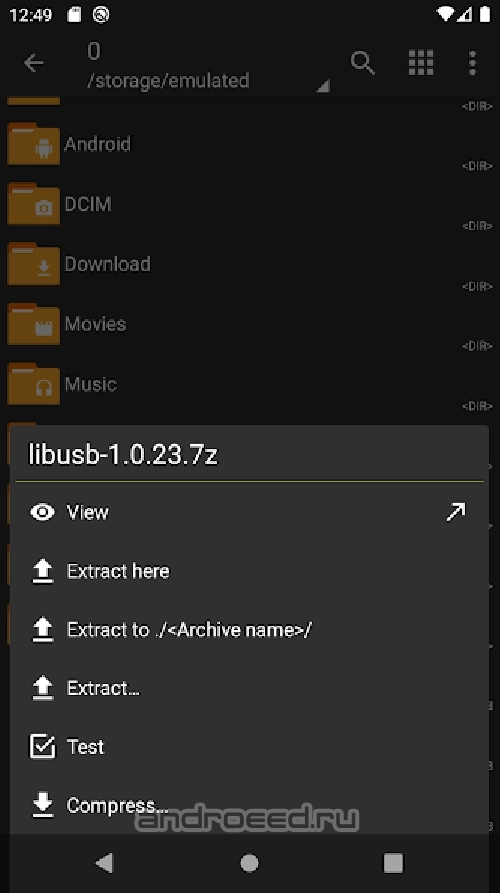Select the Extract here option

249,571
